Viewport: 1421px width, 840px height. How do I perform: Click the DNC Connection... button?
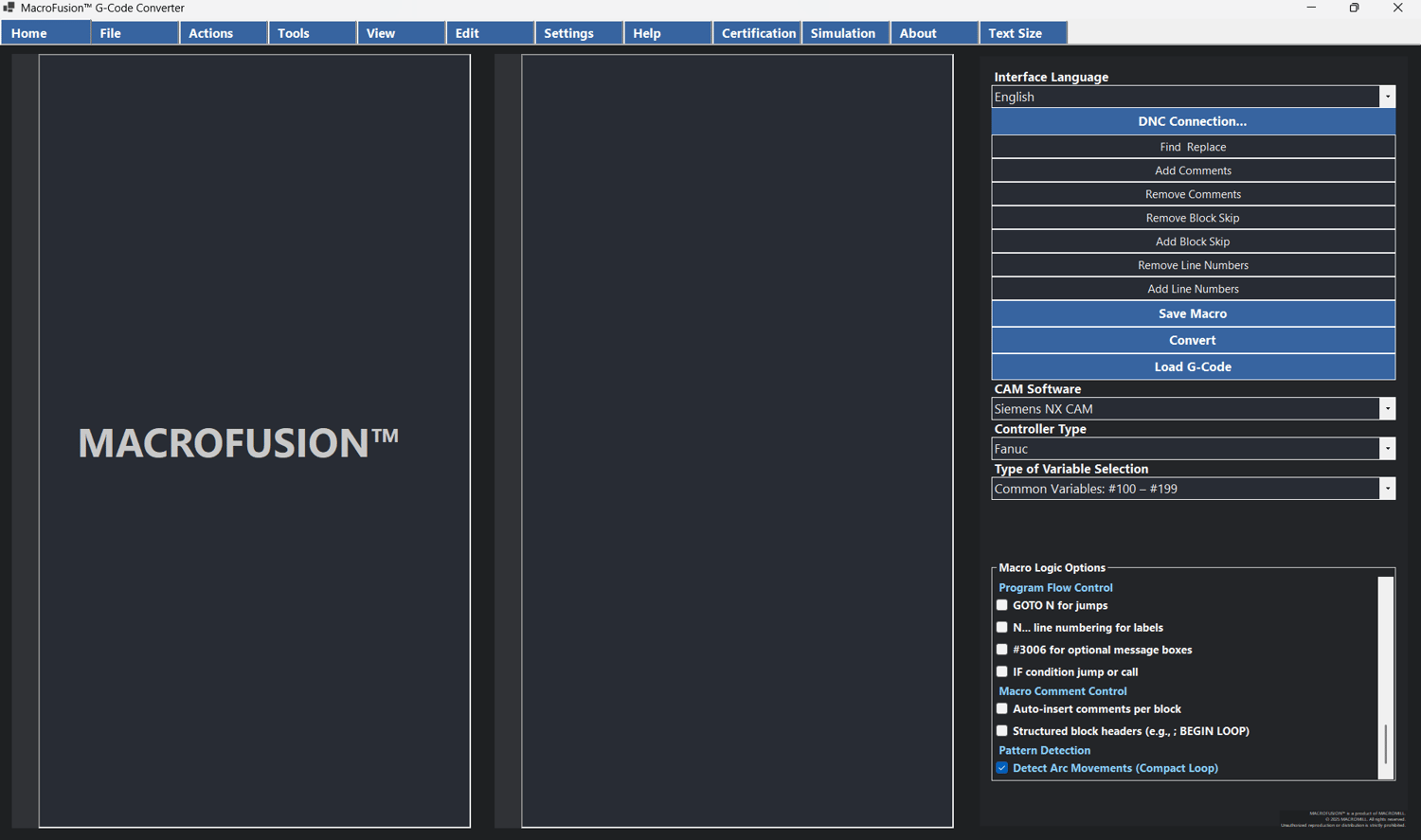click(x=1193, y=121)
